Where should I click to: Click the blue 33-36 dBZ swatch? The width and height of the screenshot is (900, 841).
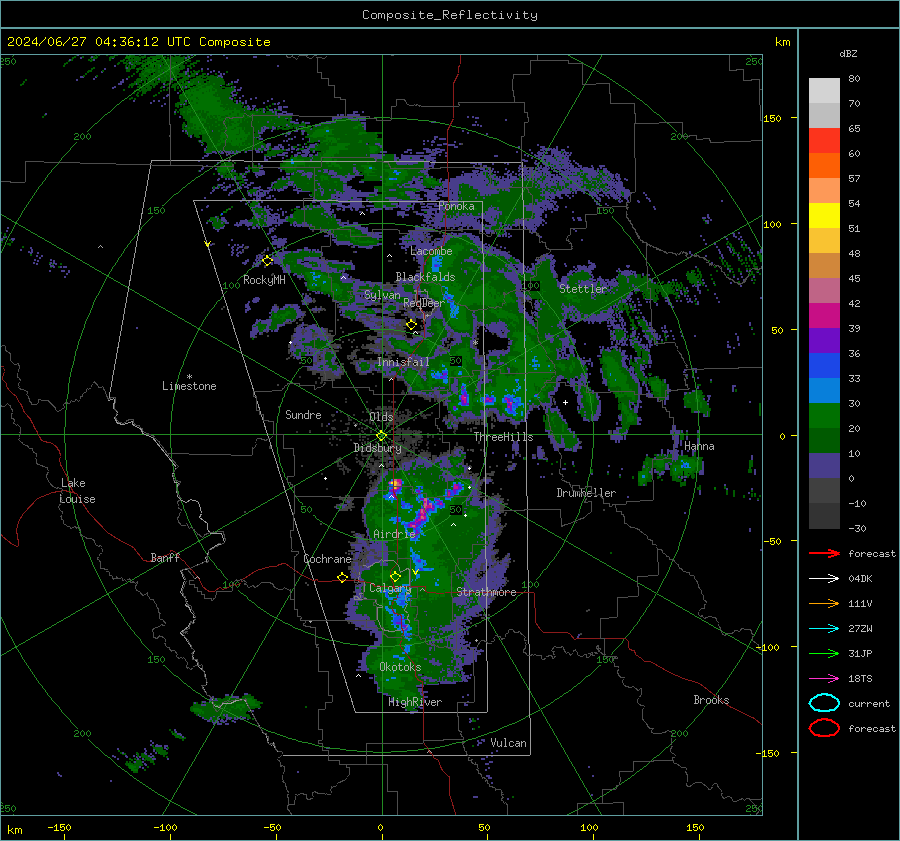824,366
